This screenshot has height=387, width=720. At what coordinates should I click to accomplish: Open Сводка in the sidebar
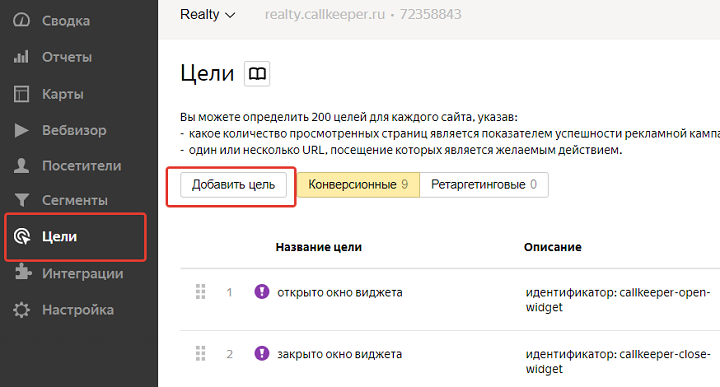pos(66,21)
